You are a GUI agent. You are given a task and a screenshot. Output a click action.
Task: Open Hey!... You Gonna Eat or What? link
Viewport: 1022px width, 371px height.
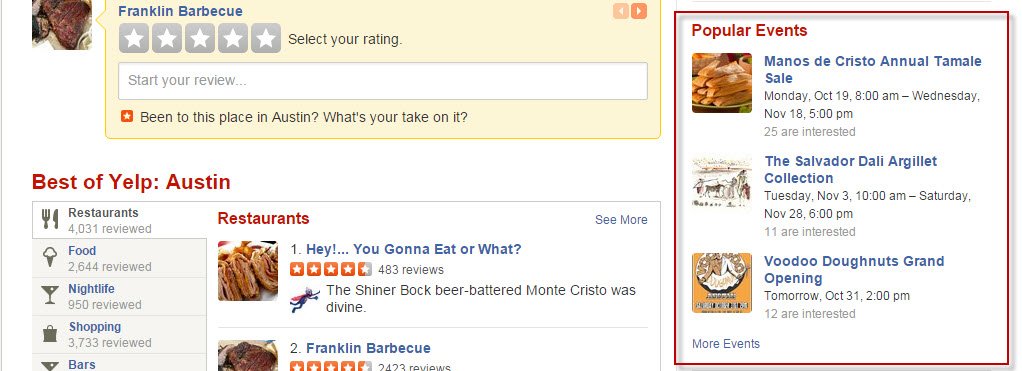[414, 249]
